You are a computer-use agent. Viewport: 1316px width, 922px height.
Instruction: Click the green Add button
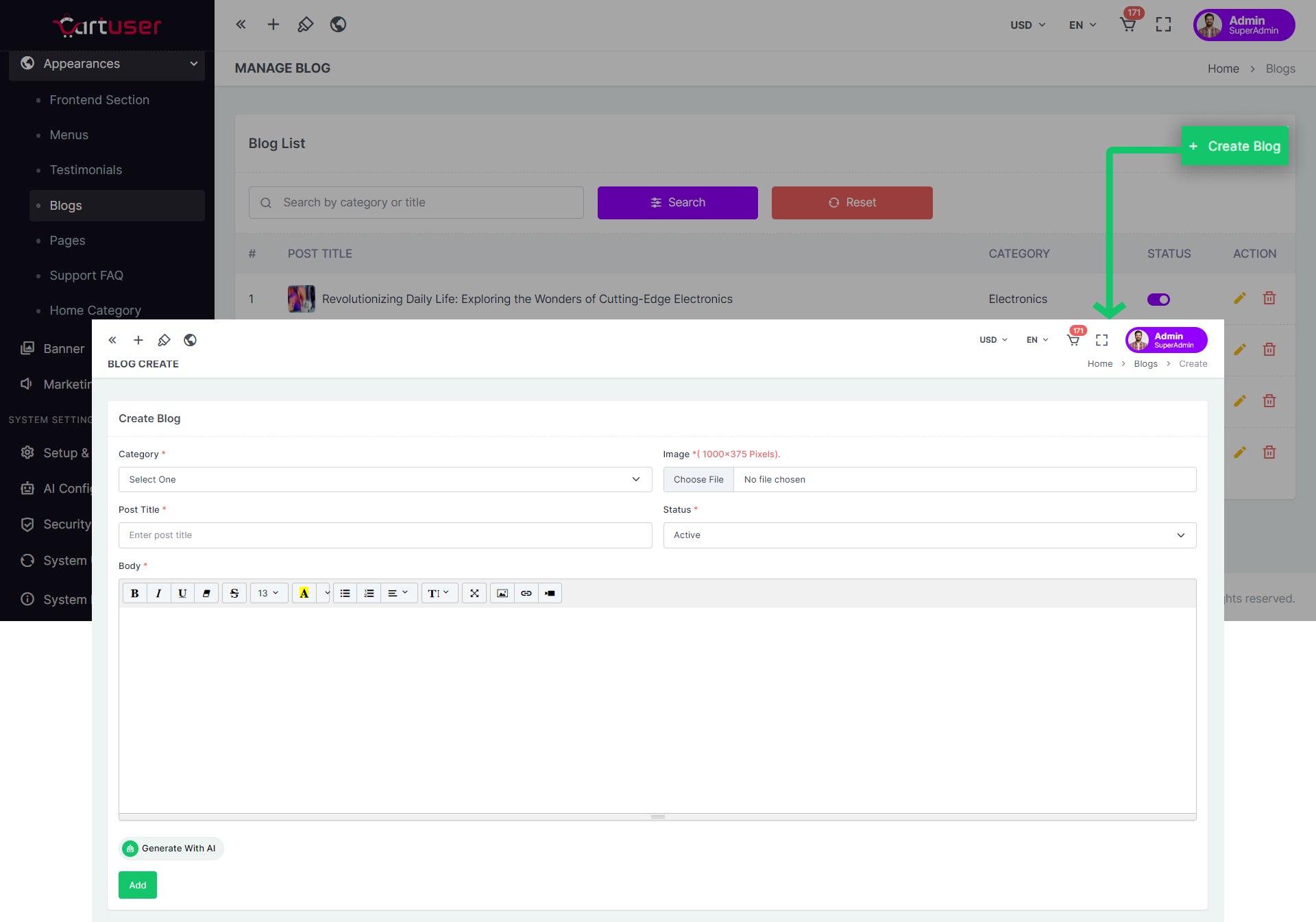138,885
